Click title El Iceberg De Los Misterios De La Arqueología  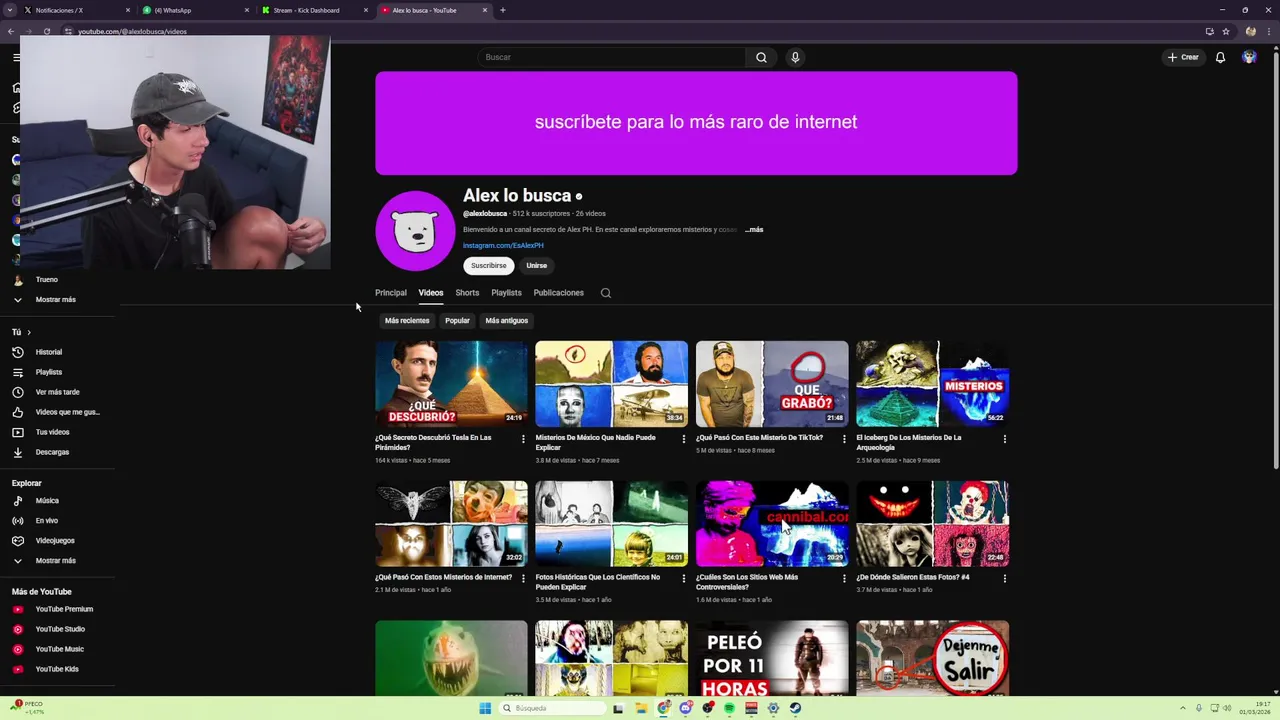pyautogui.click(x=908, y=442)
